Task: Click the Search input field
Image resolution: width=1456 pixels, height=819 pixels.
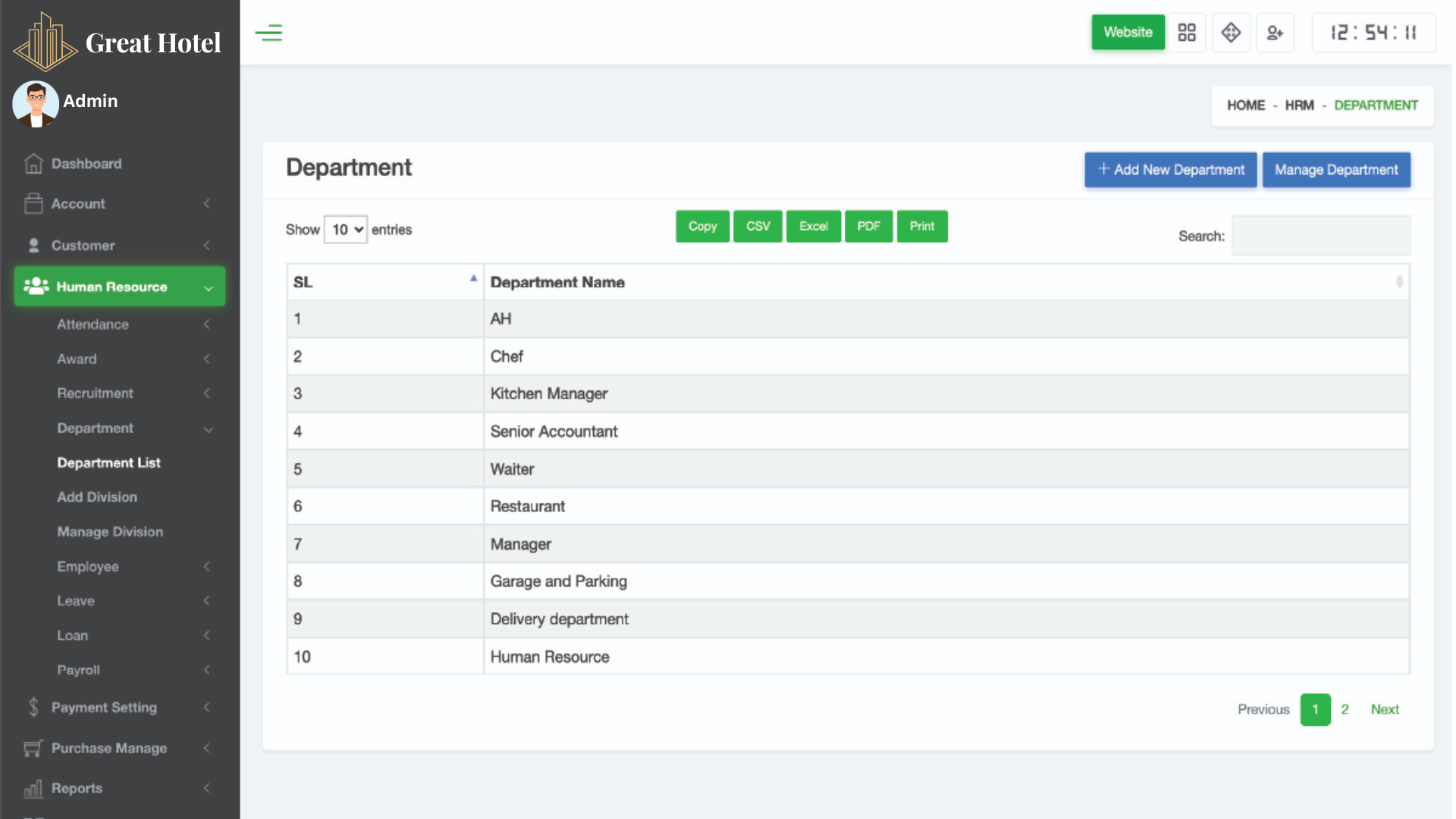Action: tap(1320, 236)
